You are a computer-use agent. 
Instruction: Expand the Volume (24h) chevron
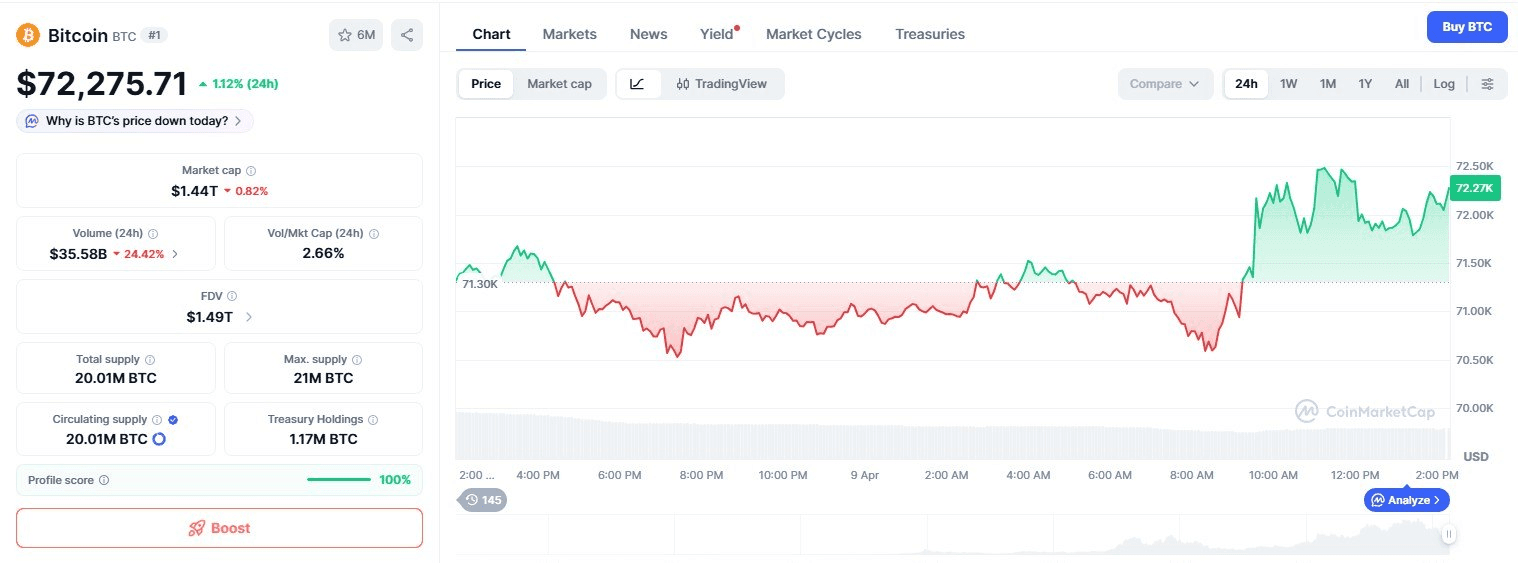(x=176, y=254)
